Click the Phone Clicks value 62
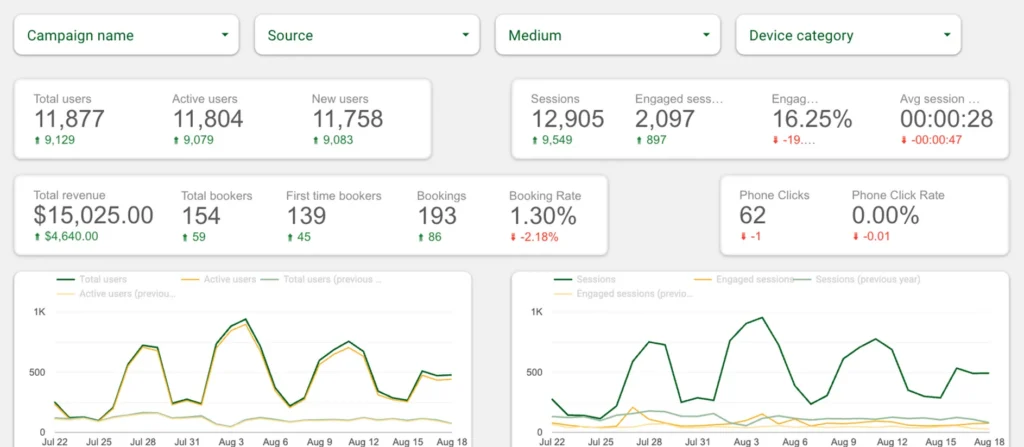The height and width of the screenshot is (447, 1024). point(752,215)
